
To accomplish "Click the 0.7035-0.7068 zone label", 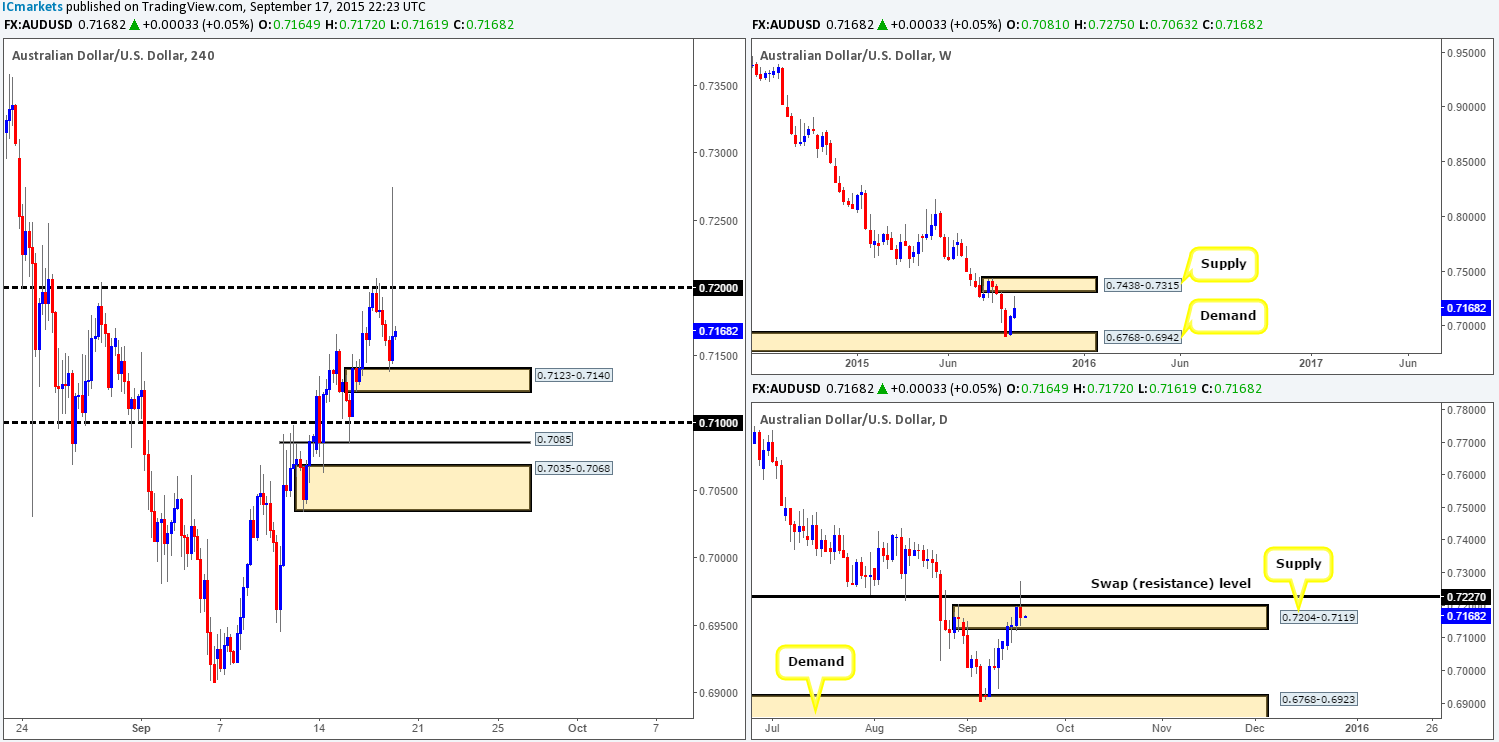I will coord(572,469).
